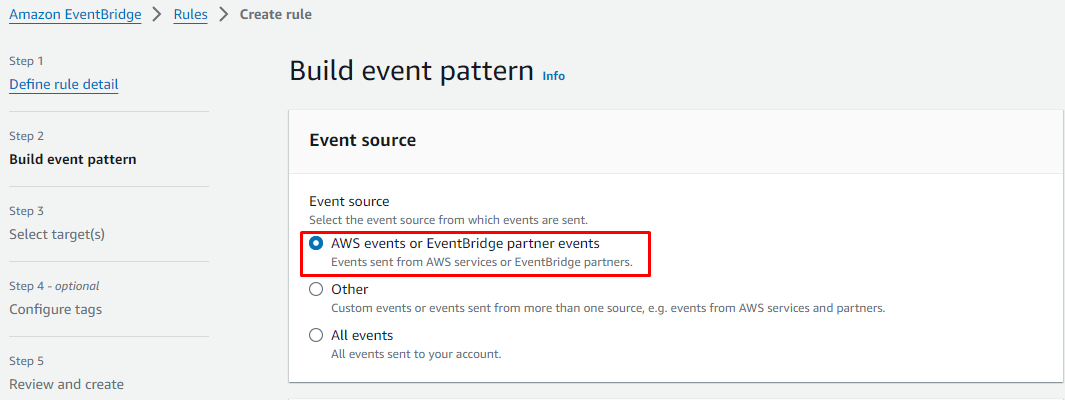Click the Step 4 optional label
Viewport: 1065px width, 400px height.
[x=54, y=286]
